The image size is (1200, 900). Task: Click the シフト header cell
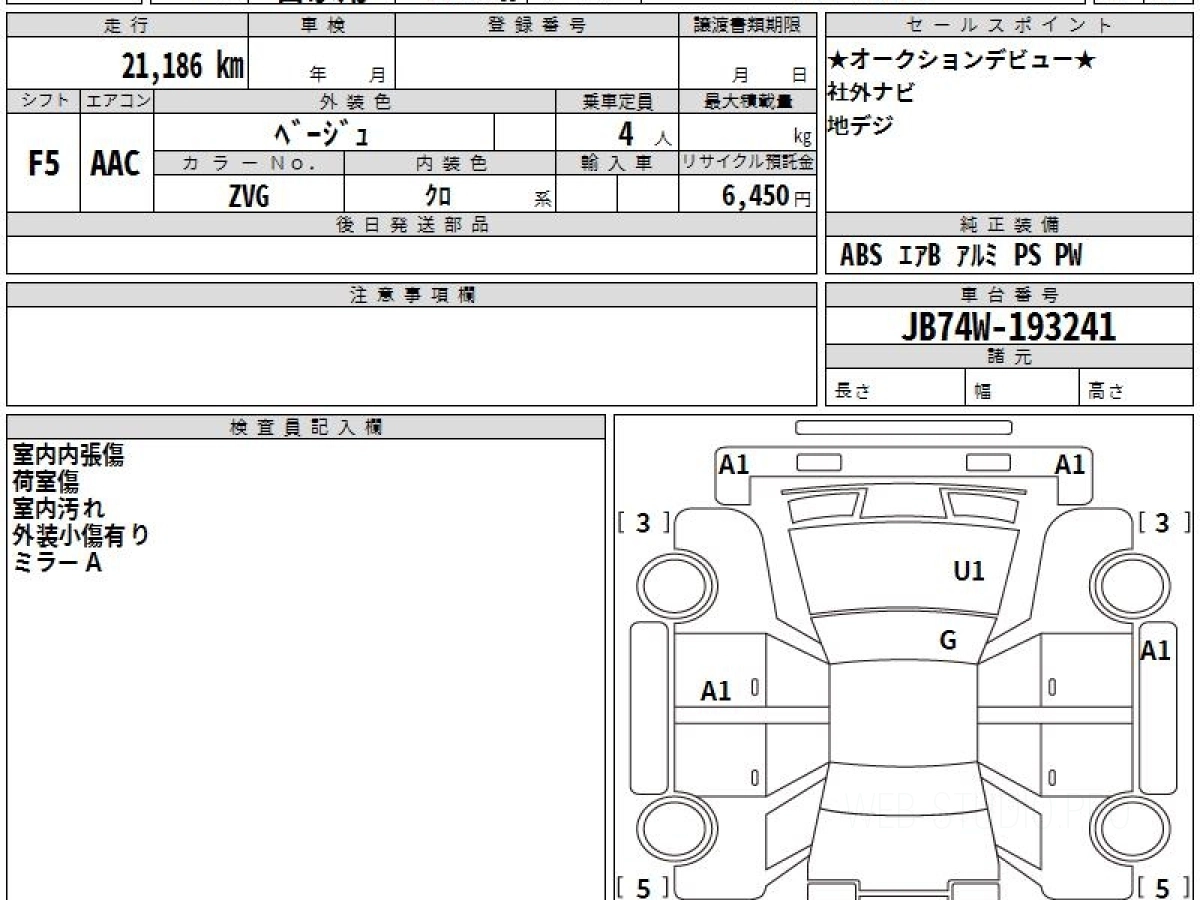tap(43, 101)
